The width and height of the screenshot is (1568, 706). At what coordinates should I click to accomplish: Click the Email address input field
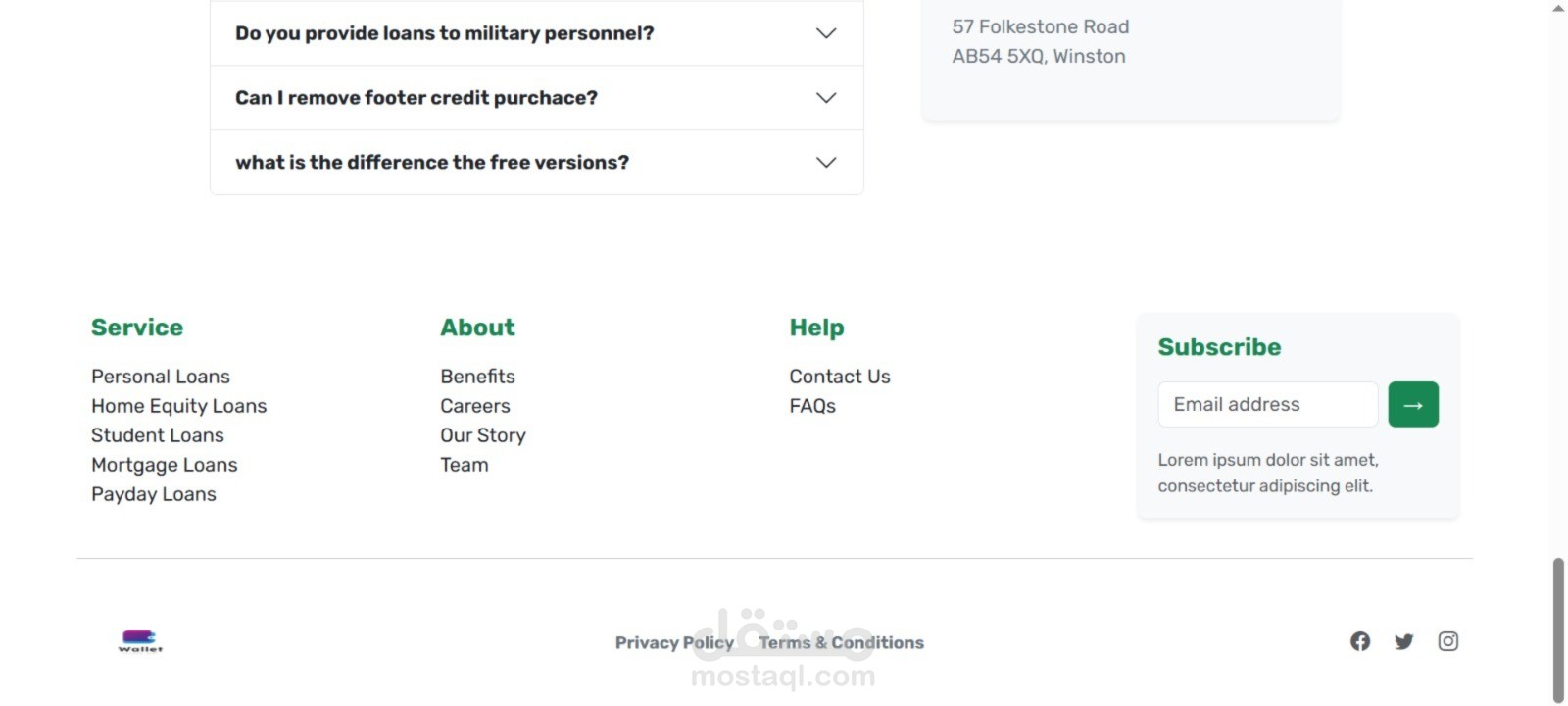click(x=1267, y=405)
